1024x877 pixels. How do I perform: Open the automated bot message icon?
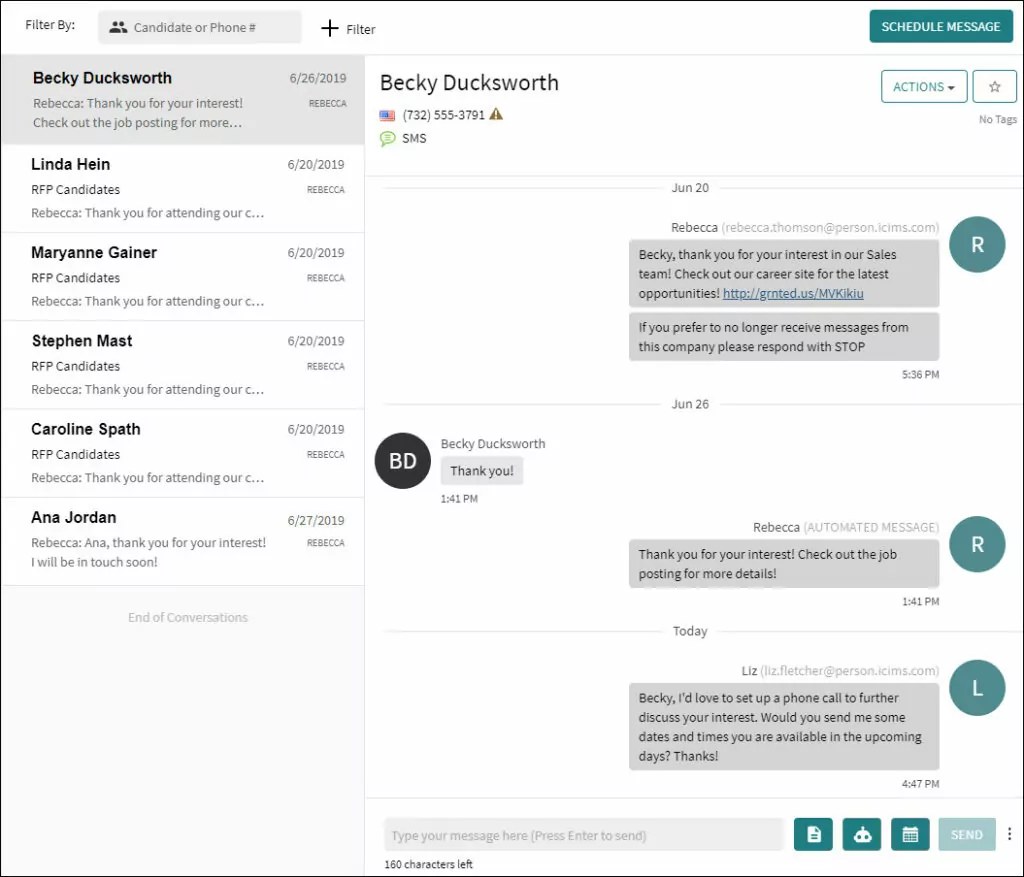coord(862,835)
